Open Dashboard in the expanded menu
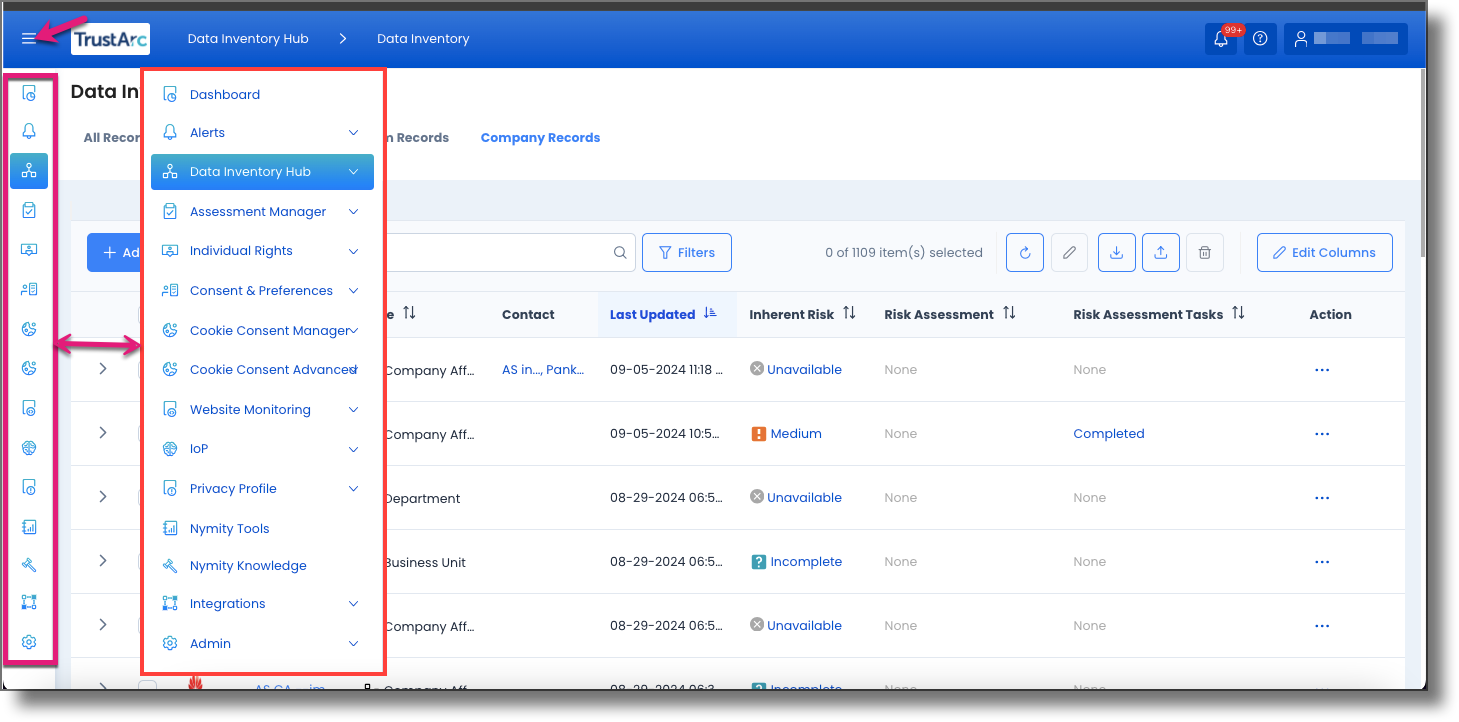 [x=225, y=95]
